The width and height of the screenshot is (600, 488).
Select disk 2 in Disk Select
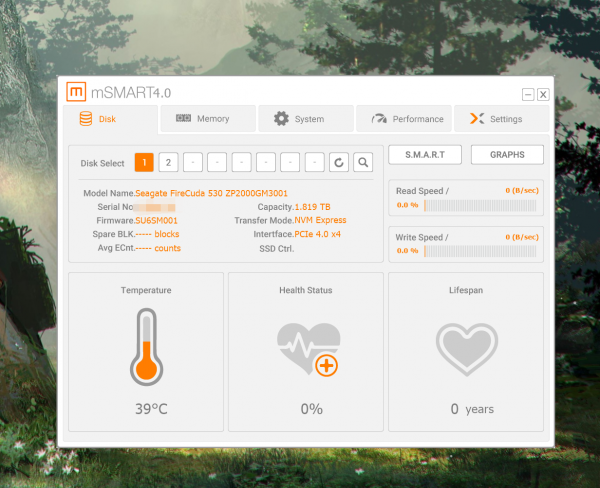click(169, 162)
